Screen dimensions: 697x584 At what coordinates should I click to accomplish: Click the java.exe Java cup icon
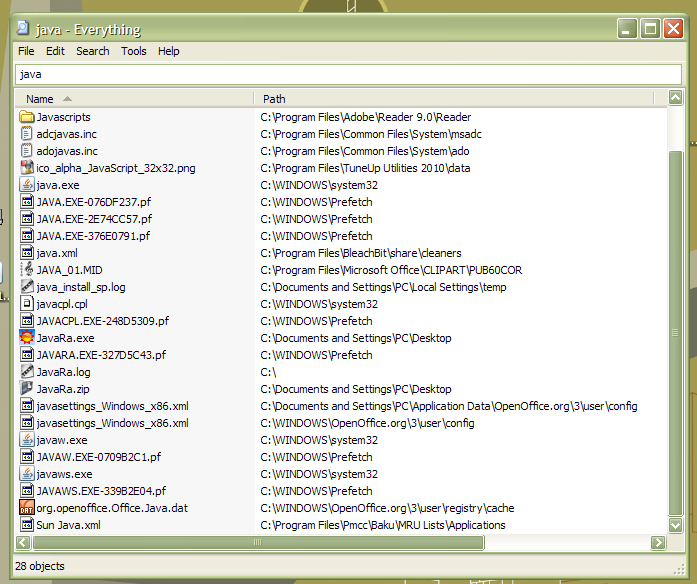pos(27,184)
